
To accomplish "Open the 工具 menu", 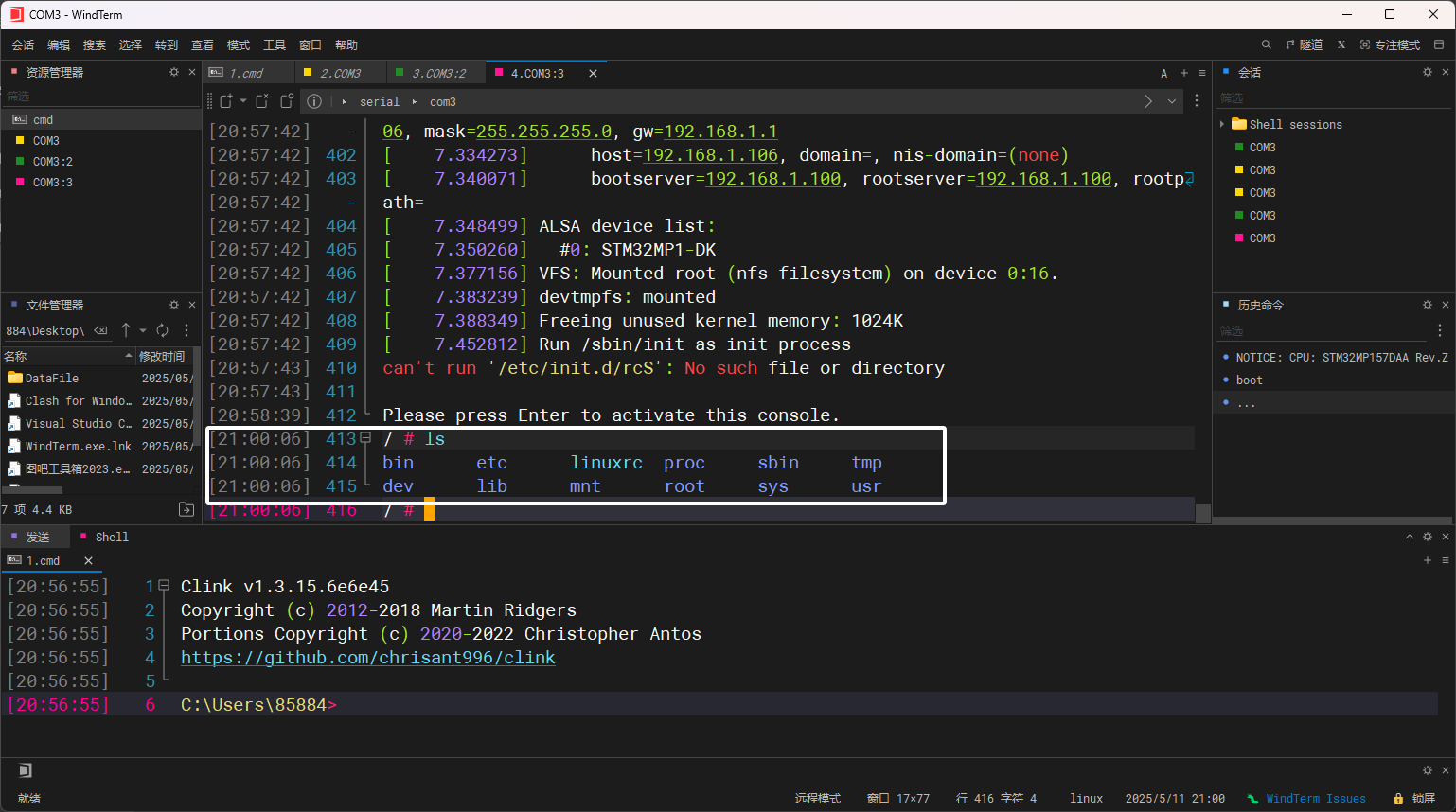I will (x=275, y=44).
